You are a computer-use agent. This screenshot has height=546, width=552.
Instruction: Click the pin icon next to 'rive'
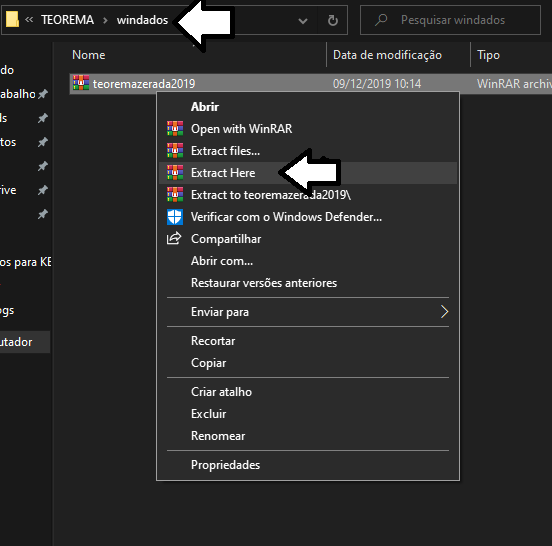point(43,190)
